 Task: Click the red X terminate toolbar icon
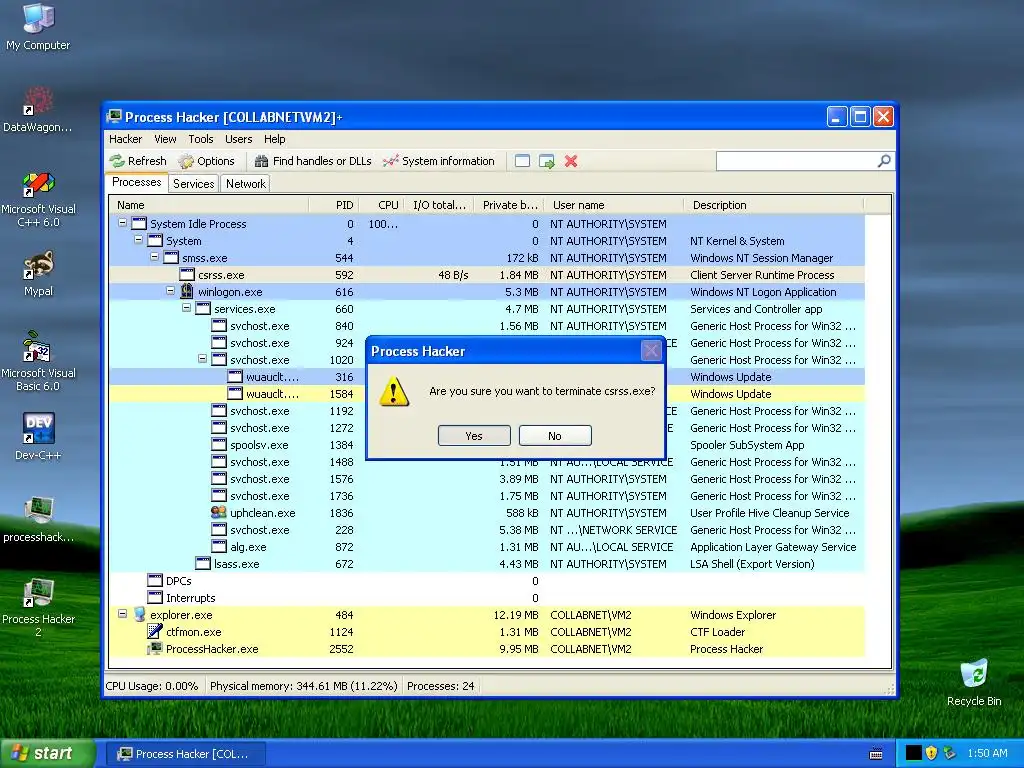(571, 161)
